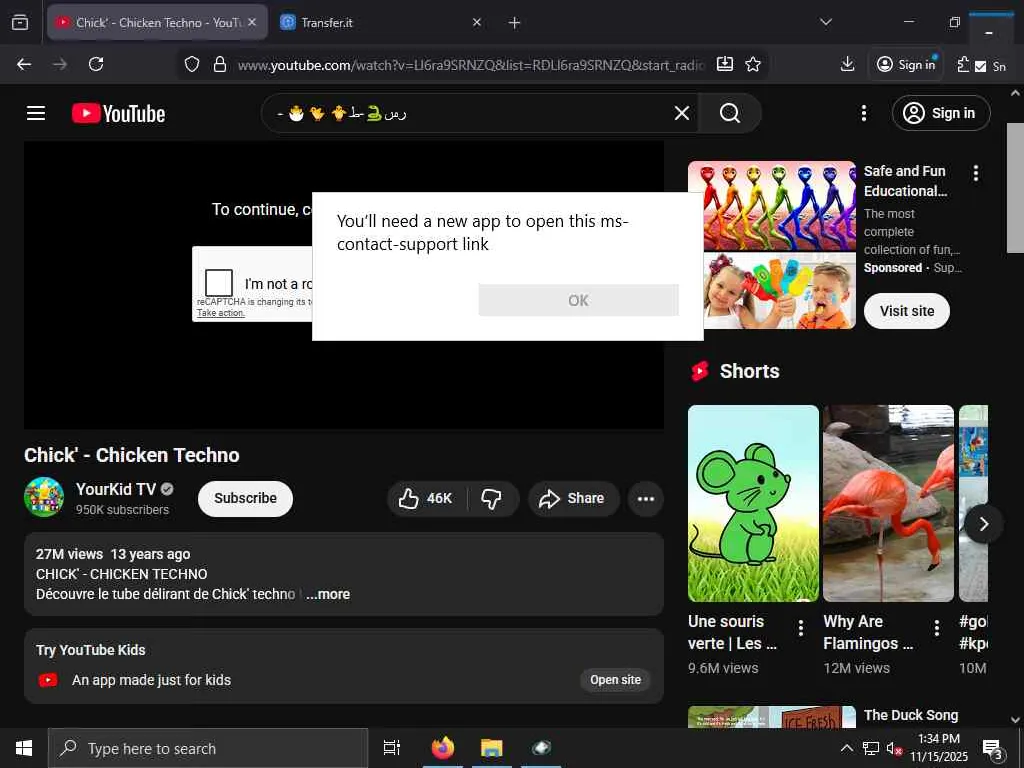The height and width of the screenshot is (768, 1024).
Task: Open Une souris verte short thumbnail
Action: (753, 503)
